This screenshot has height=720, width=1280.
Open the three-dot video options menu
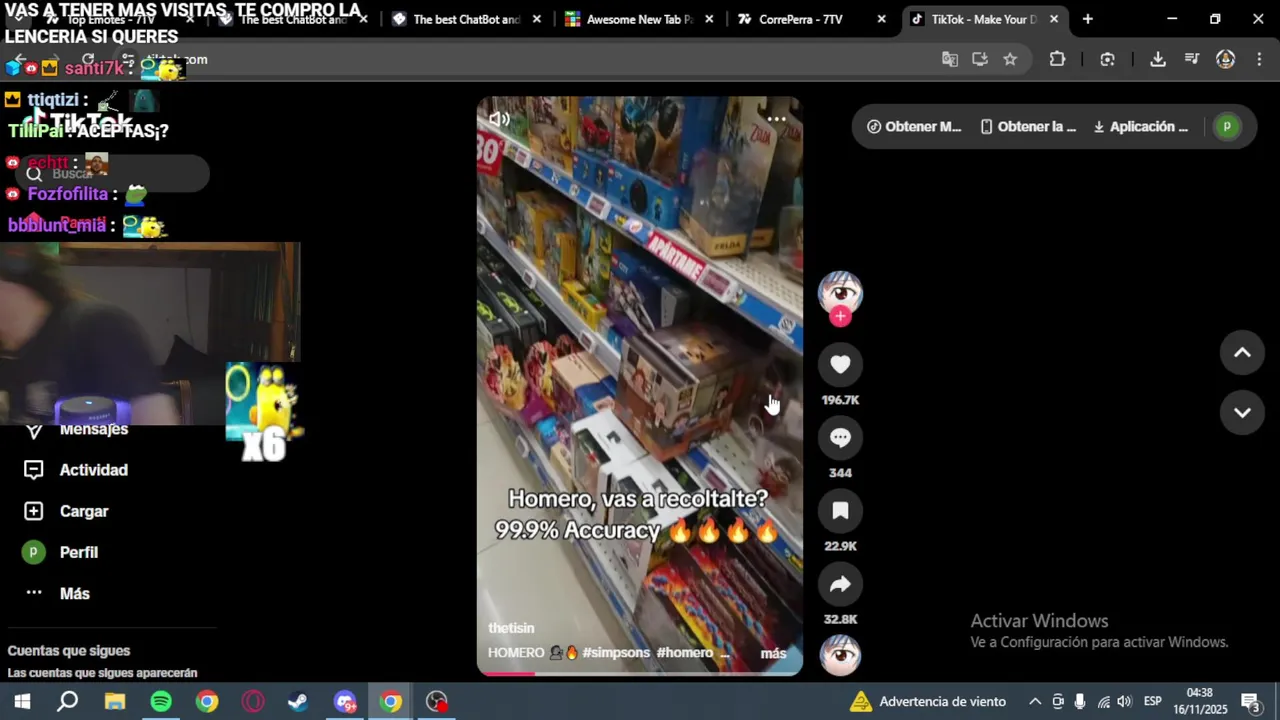point(777,119)
